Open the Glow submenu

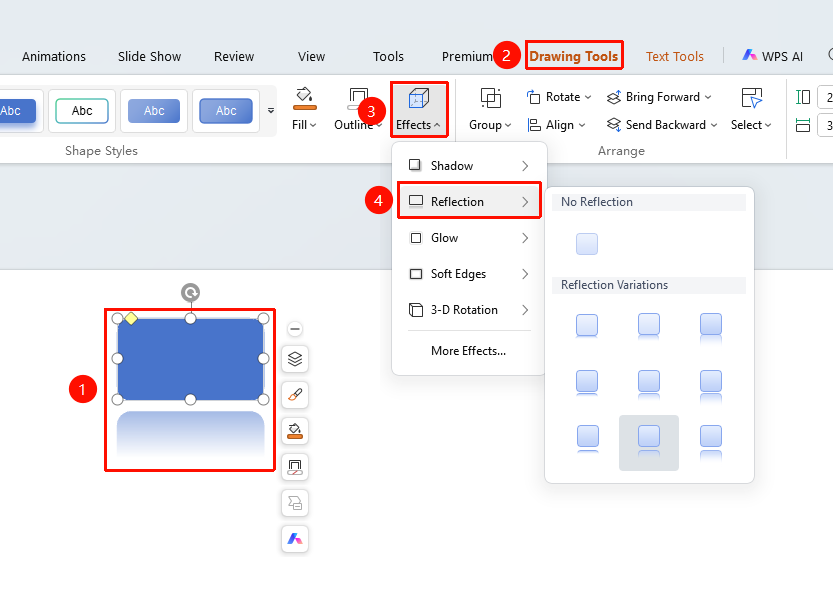[469, 238]
